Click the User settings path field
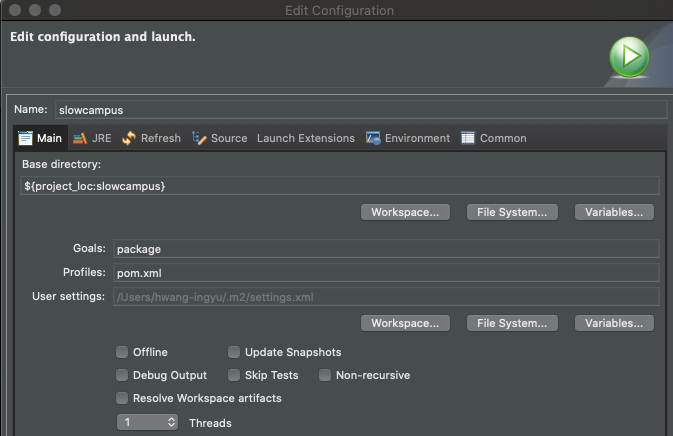The width and height of the screenshot is (673, 436). pyautogui.click(x=386, y=297)
